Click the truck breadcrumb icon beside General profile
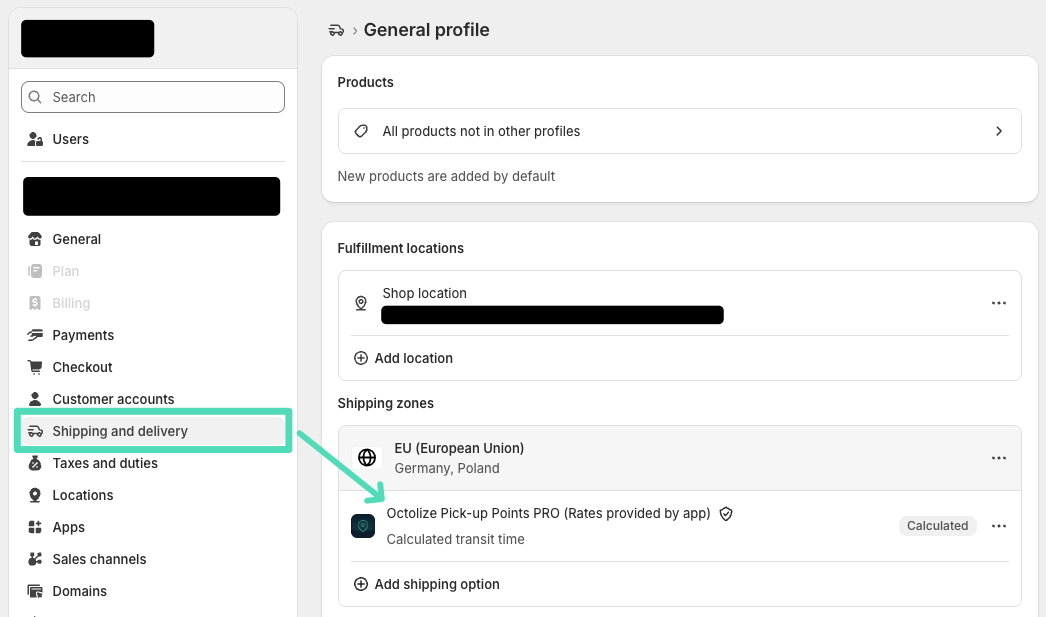This screenshot has height=617, width=1046. click(x=336, y=30)
